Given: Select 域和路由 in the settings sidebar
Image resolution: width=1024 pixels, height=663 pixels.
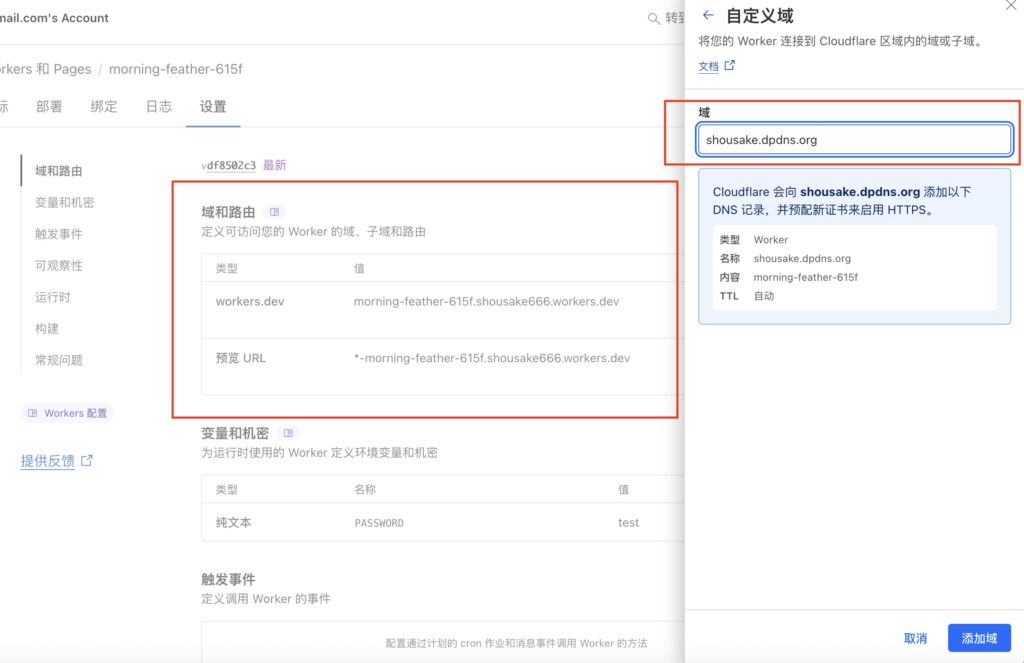Looking at the screenshot, I should (59, 170).
